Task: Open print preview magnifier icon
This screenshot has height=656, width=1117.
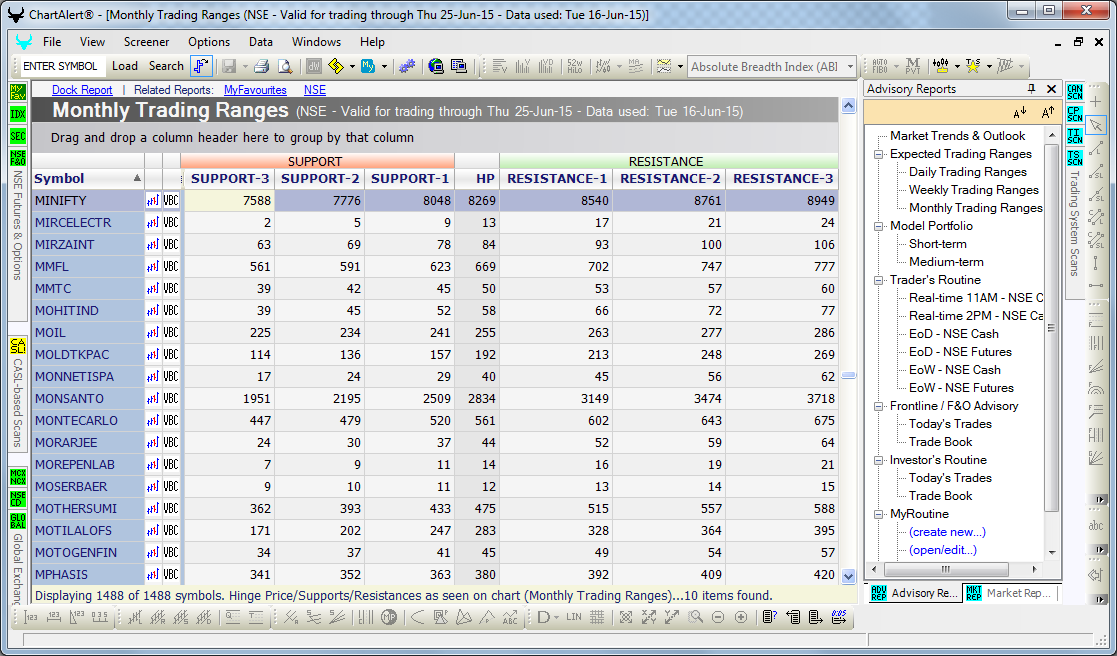Action: click(x=285, y=66)
